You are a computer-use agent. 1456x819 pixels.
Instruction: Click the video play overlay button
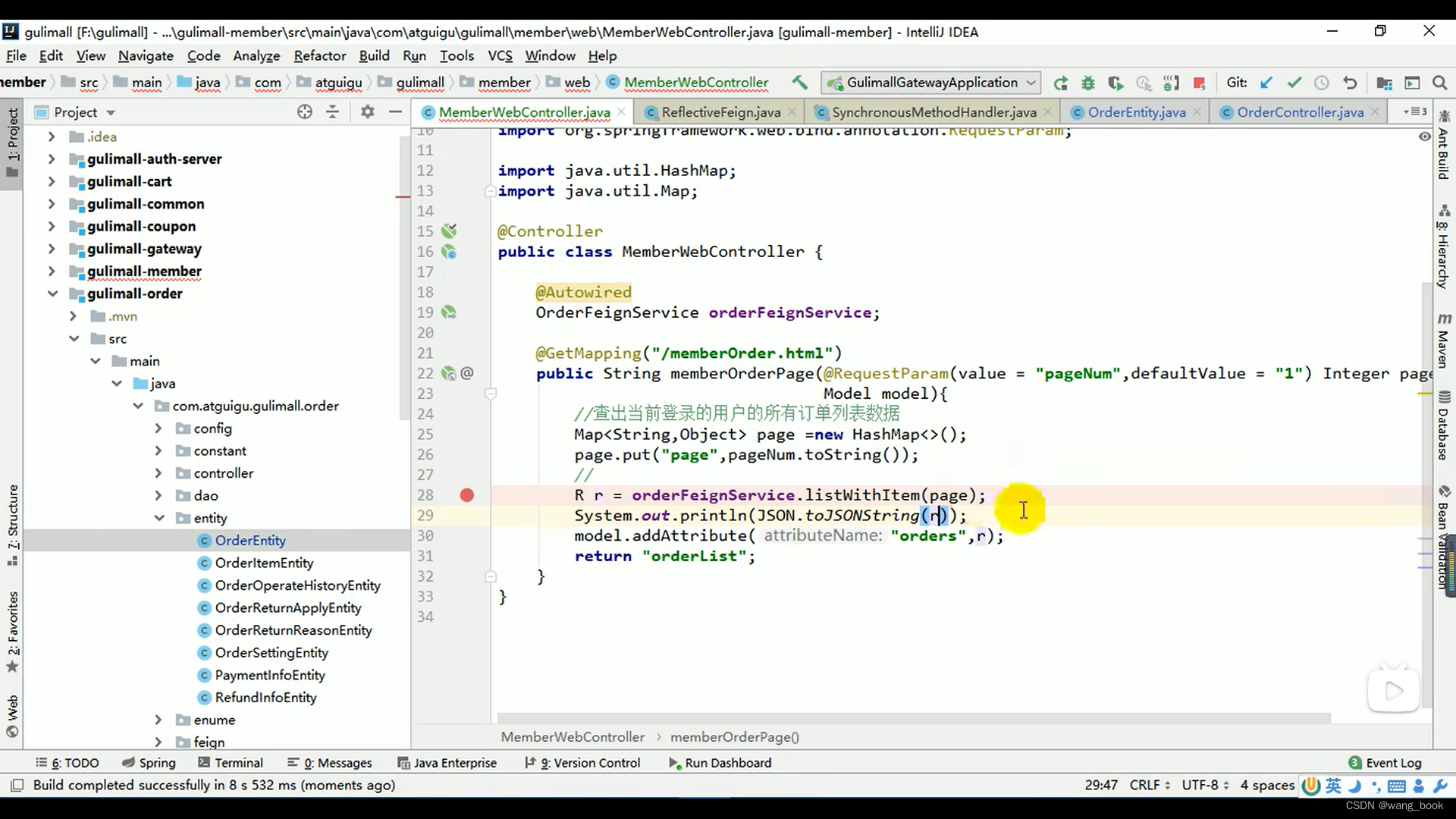pos(1394,690)
